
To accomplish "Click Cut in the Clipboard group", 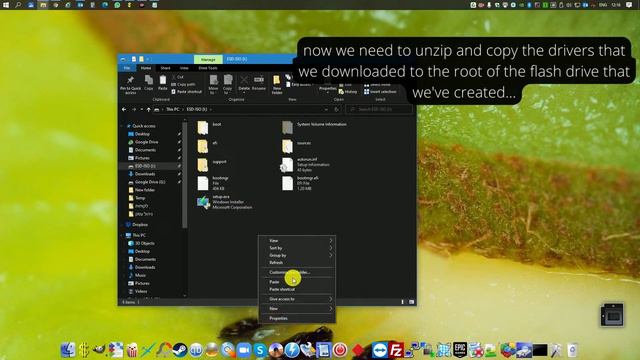I will coord(178,77).
